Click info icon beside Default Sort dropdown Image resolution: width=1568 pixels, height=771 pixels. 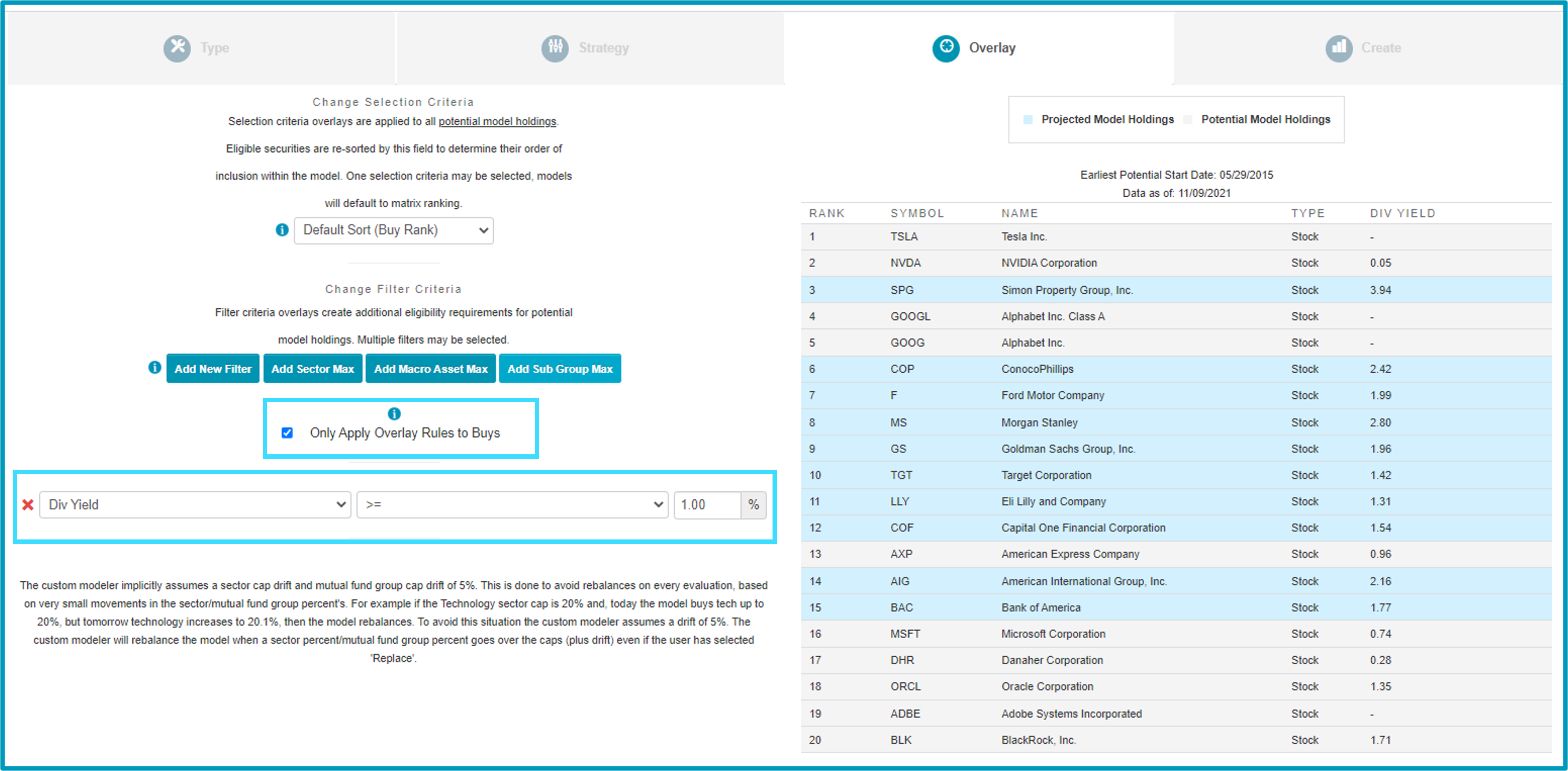282,230
